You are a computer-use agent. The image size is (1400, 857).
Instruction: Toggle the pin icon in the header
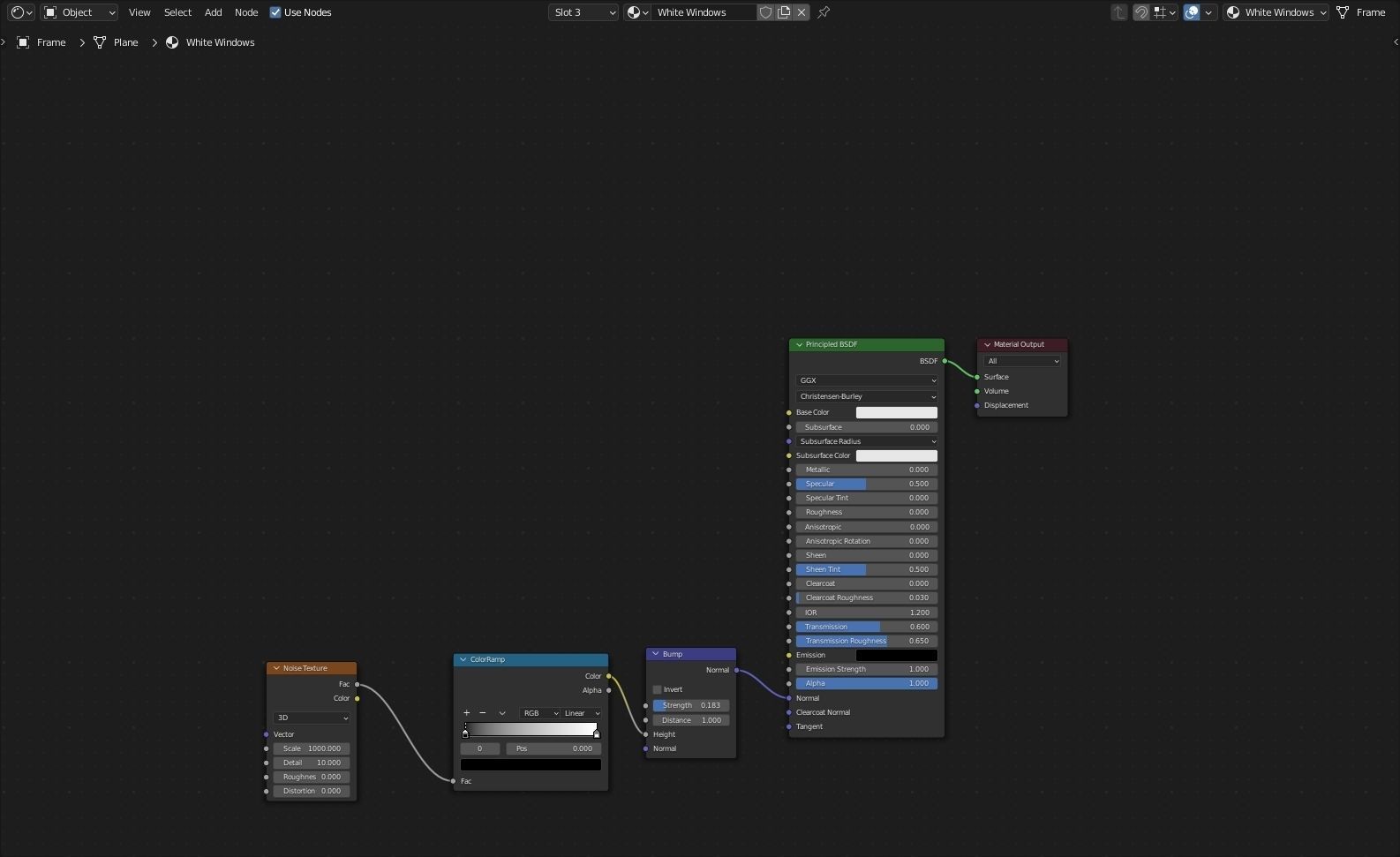(824, 12)
